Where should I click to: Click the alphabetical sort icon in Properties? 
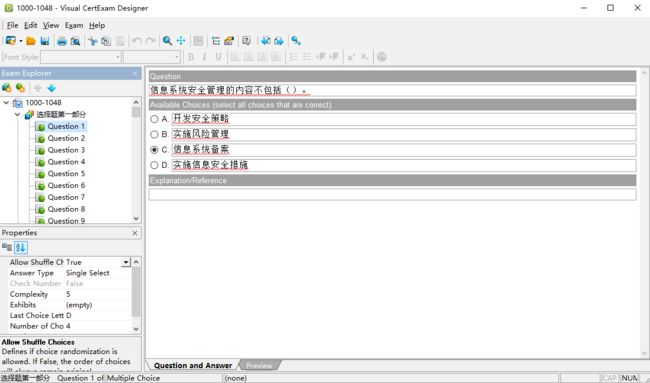21,247
